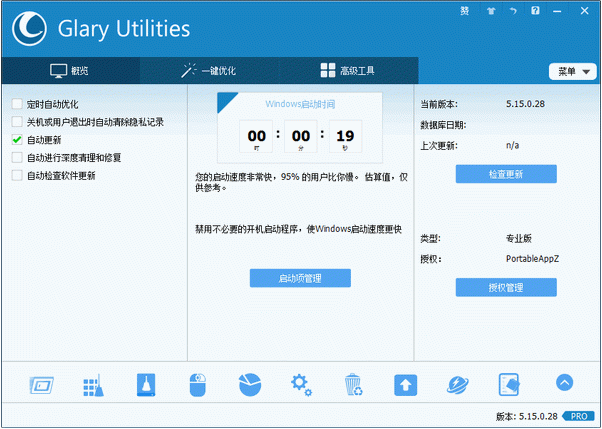Tick the 自动检查软件更新 checkbox
The height and width of the screenshot is (429, 602).
coord(17,176)
